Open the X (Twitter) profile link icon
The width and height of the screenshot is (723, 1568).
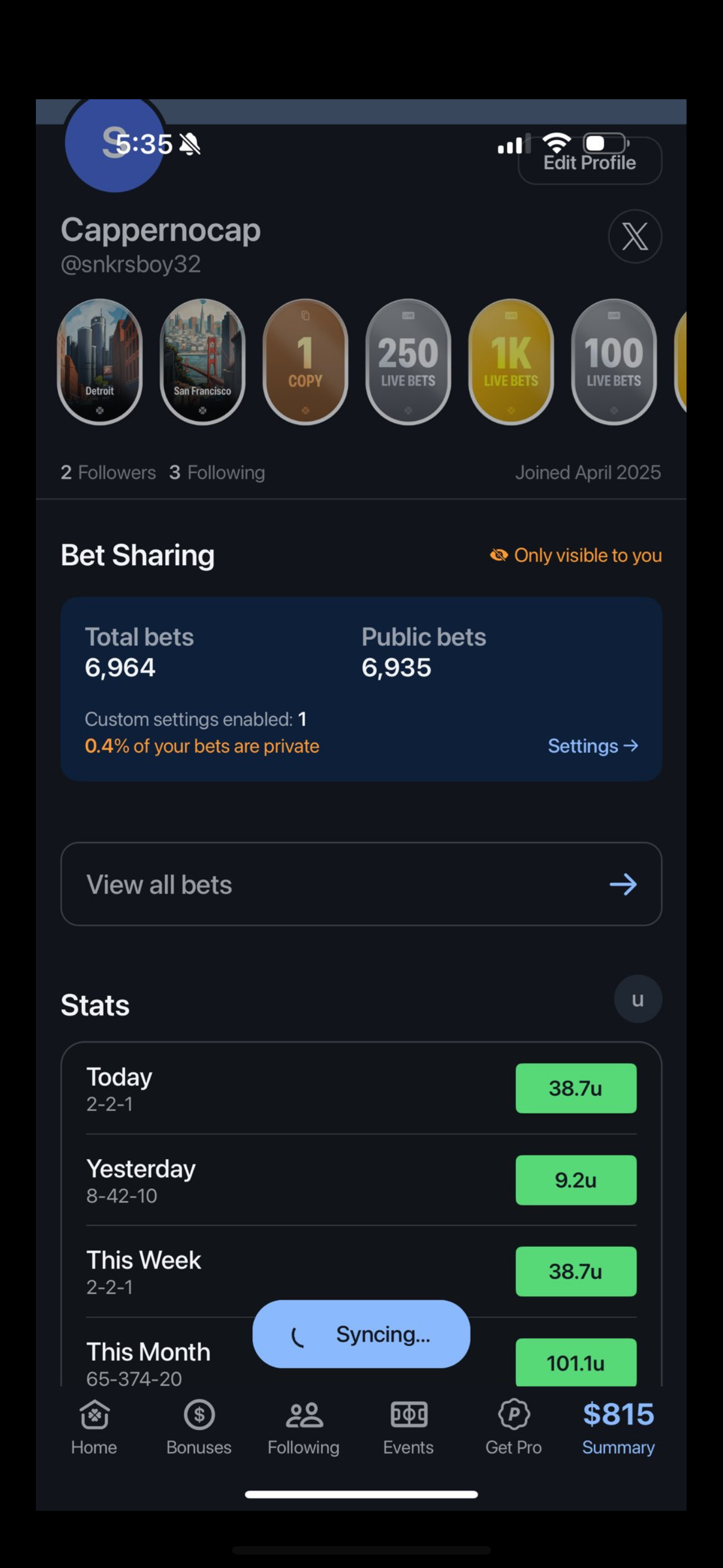click(634, 236)
